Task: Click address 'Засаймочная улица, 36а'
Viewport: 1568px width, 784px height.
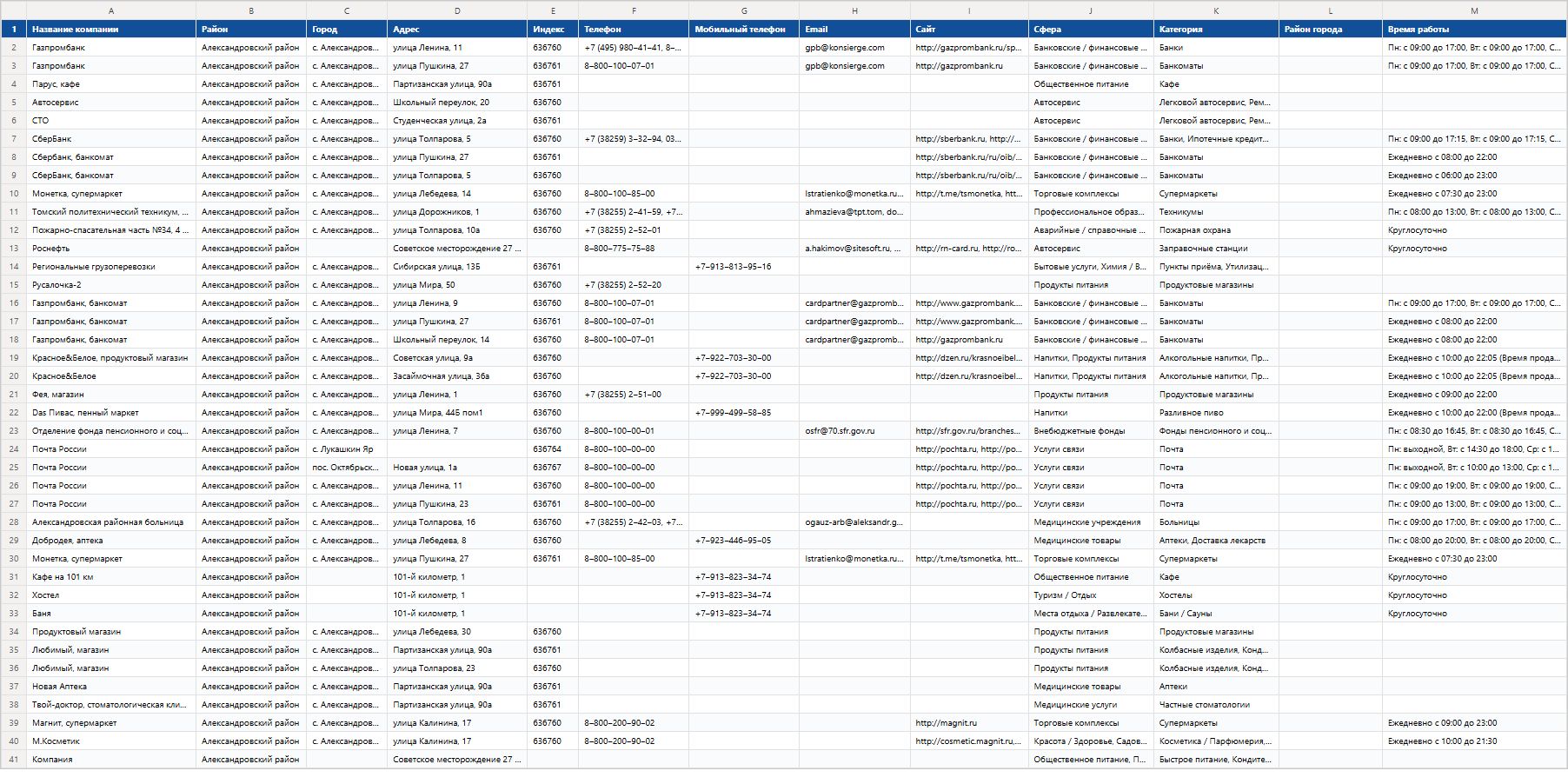Action: click(457, 376)
